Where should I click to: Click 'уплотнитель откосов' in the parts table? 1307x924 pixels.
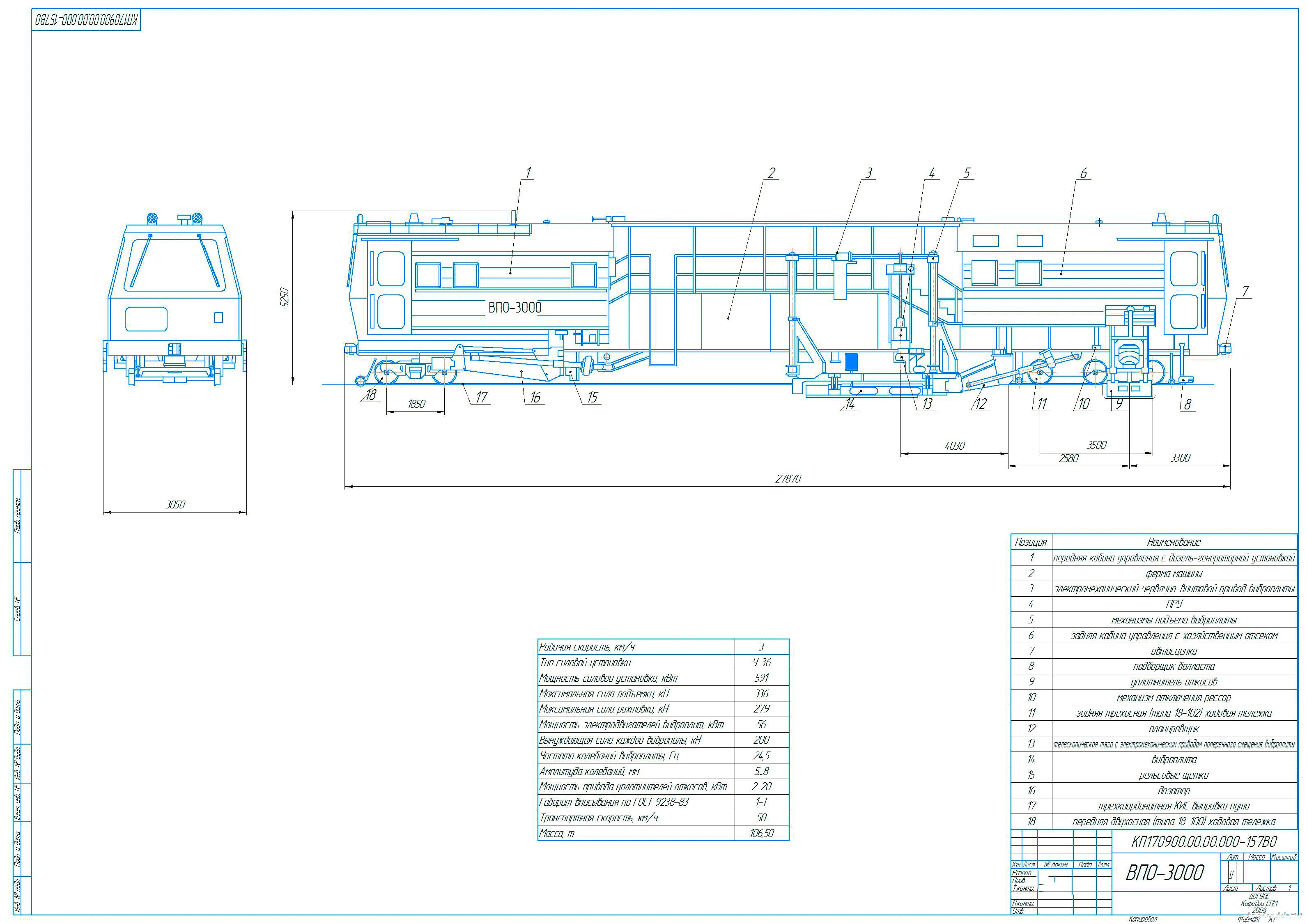[1174, 681]
